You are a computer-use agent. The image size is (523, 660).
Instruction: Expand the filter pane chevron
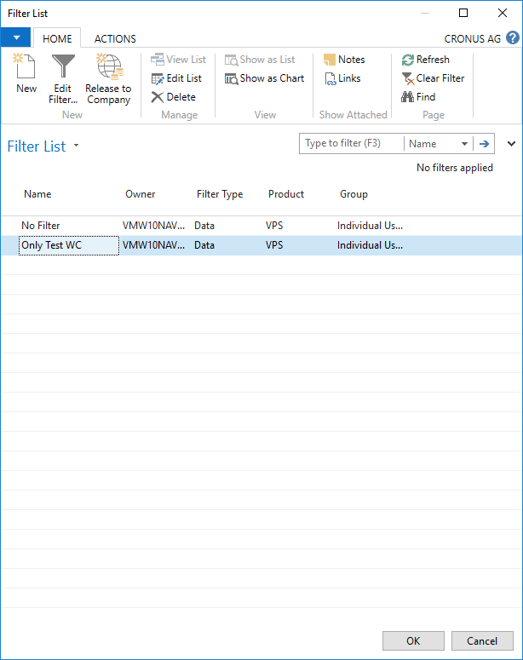click(x=511, y=144)
